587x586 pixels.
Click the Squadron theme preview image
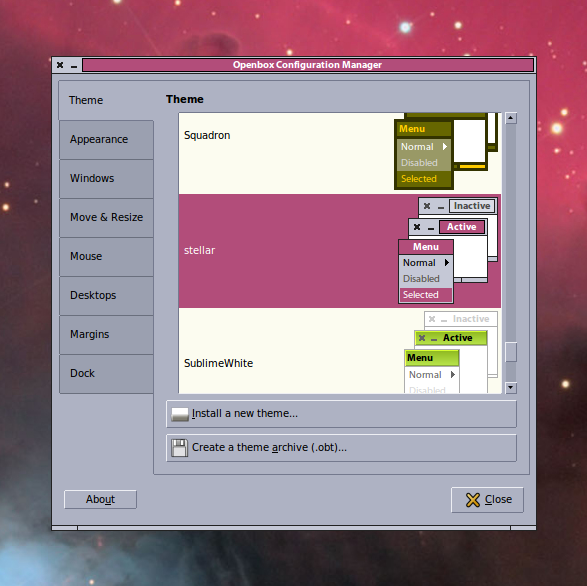[446, 151]
